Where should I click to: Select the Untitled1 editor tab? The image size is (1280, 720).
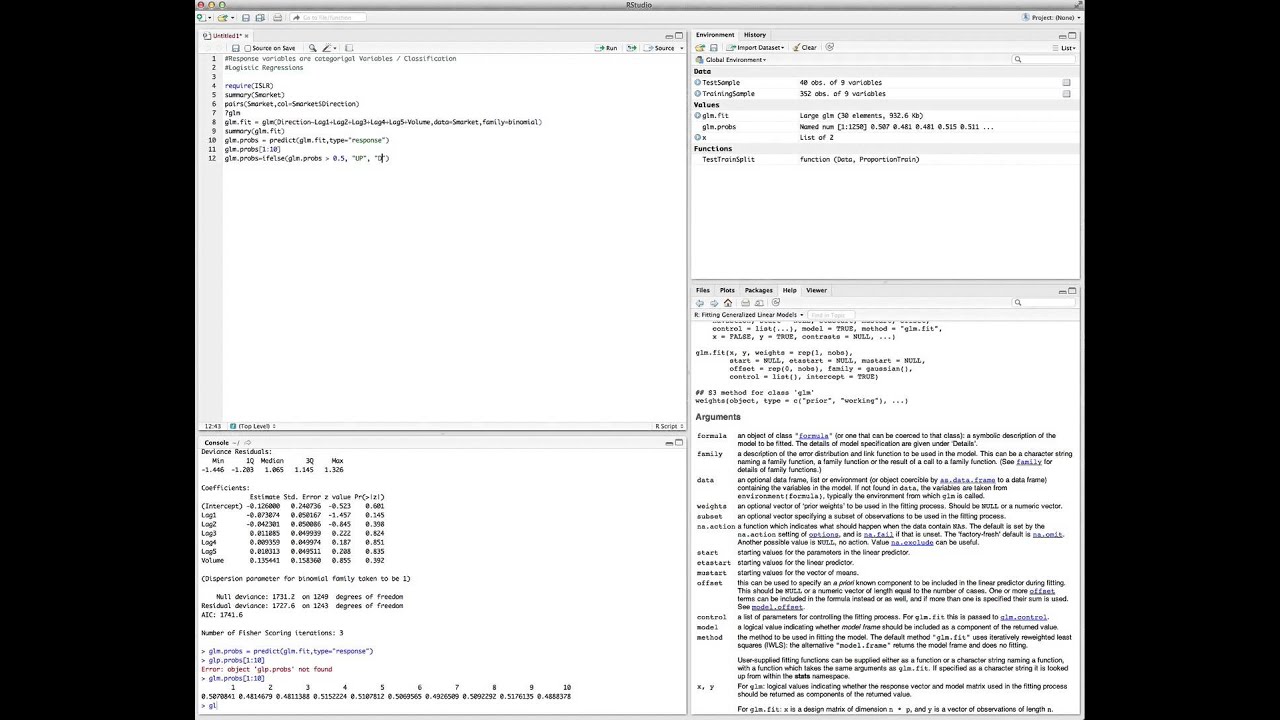pyautogui.click(x=227, y=36)
